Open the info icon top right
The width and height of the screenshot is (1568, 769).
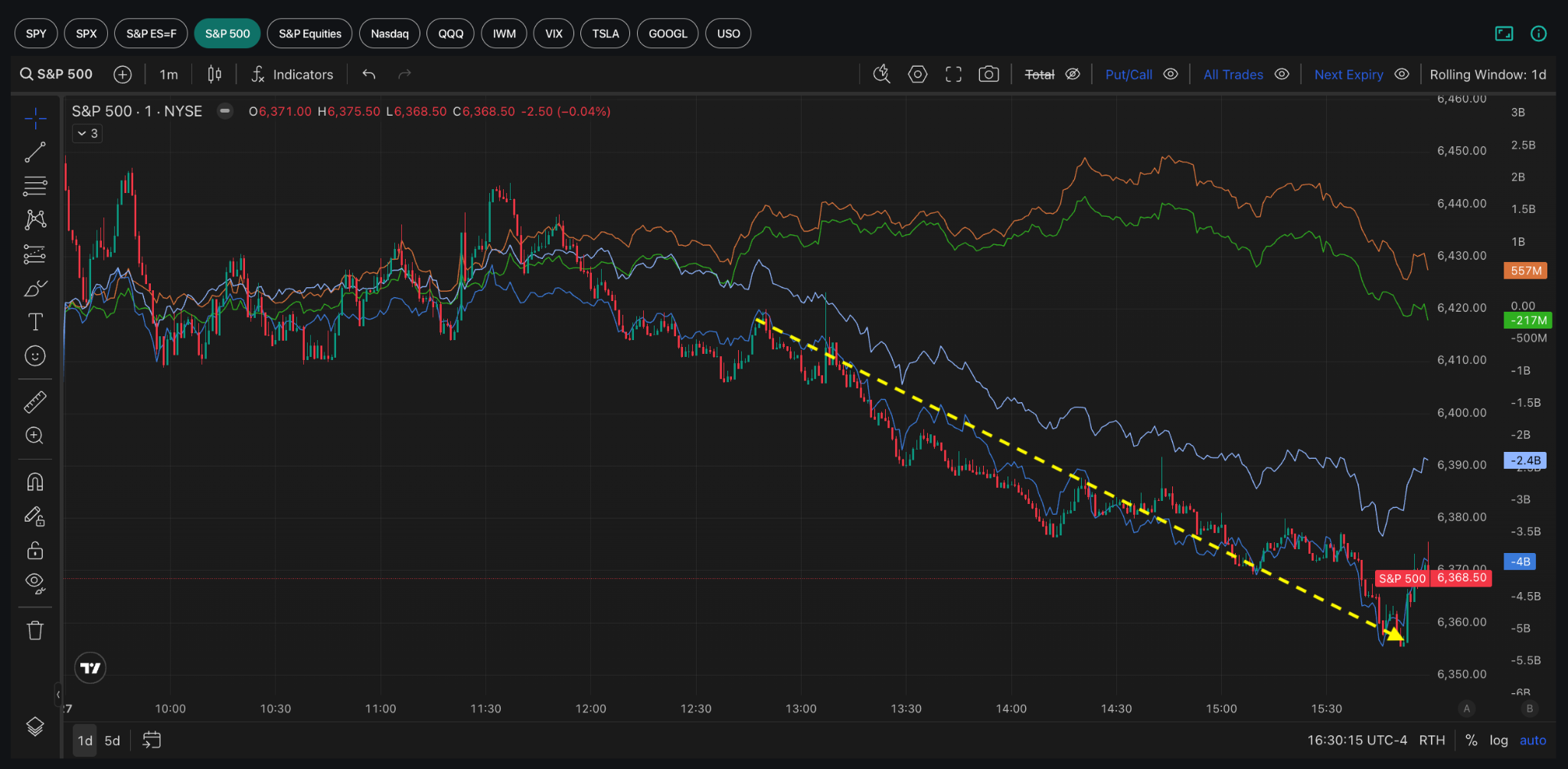coord(1538,34)
